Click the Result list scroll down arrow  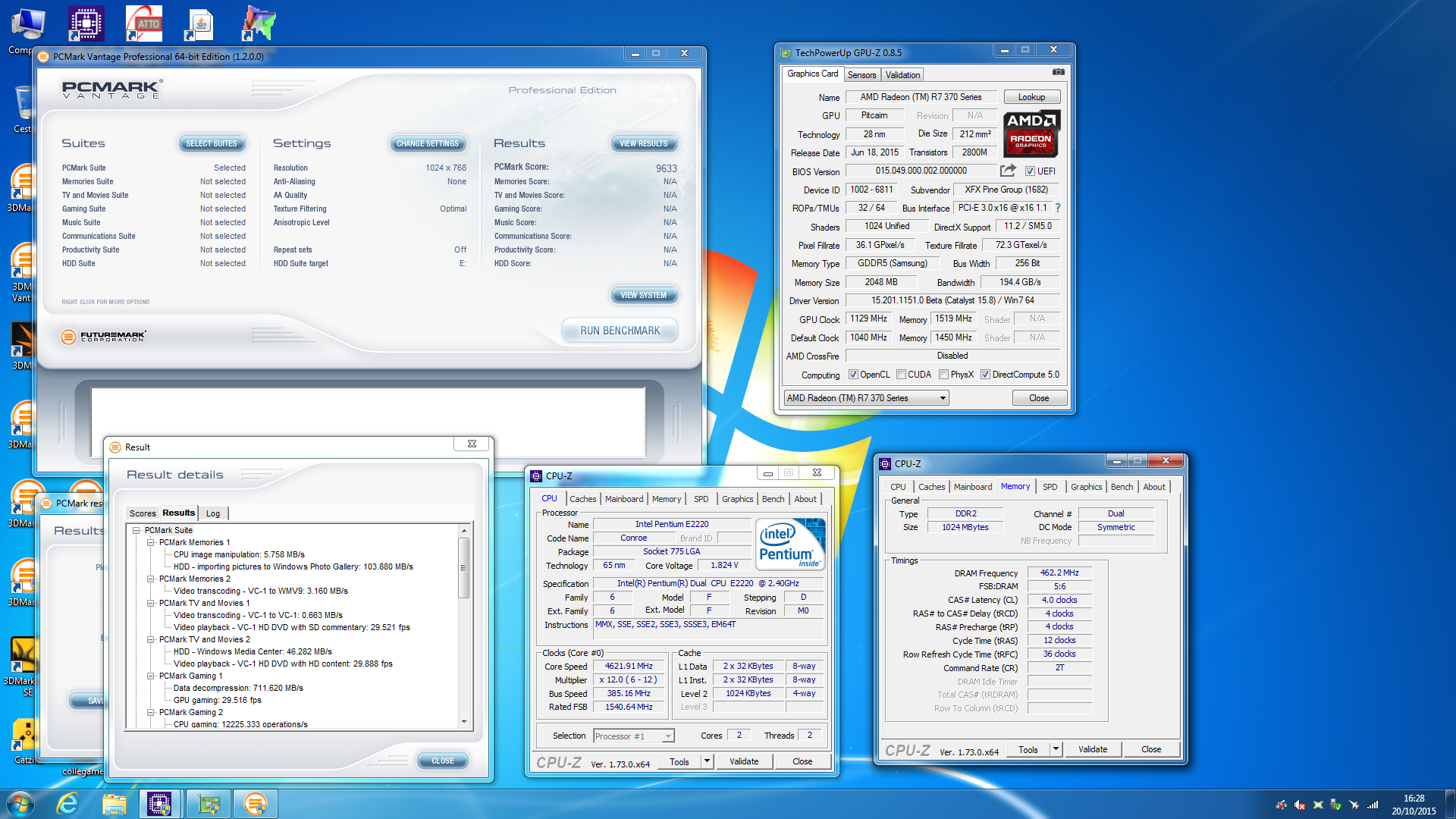point(464,722)
